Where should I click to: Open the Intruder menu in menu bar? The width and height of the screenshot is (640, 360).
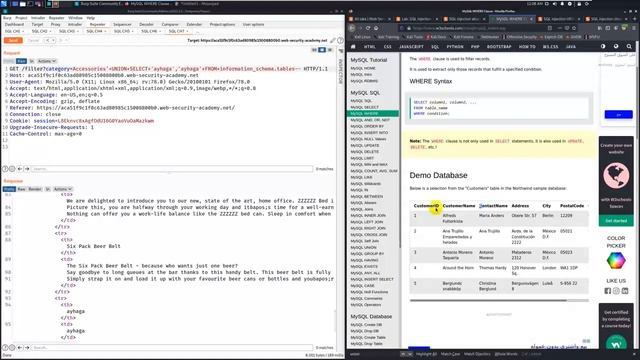pyautogui.click(x=38, y=18)
